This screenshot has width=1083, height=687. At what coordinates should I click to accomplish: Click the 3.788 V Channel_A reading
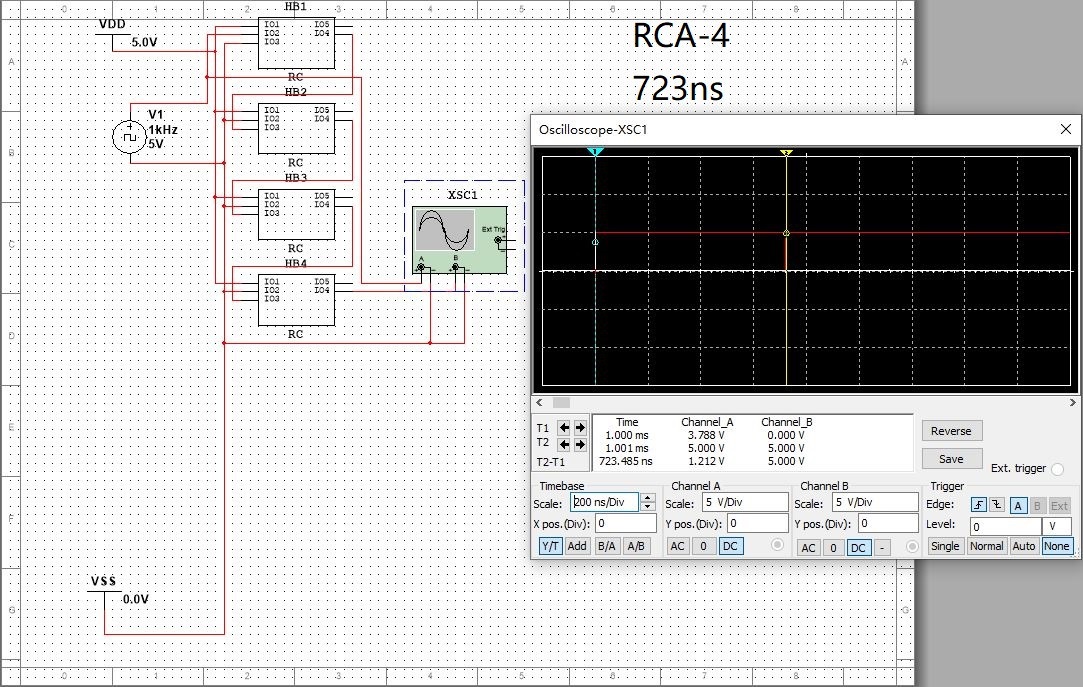706,435
